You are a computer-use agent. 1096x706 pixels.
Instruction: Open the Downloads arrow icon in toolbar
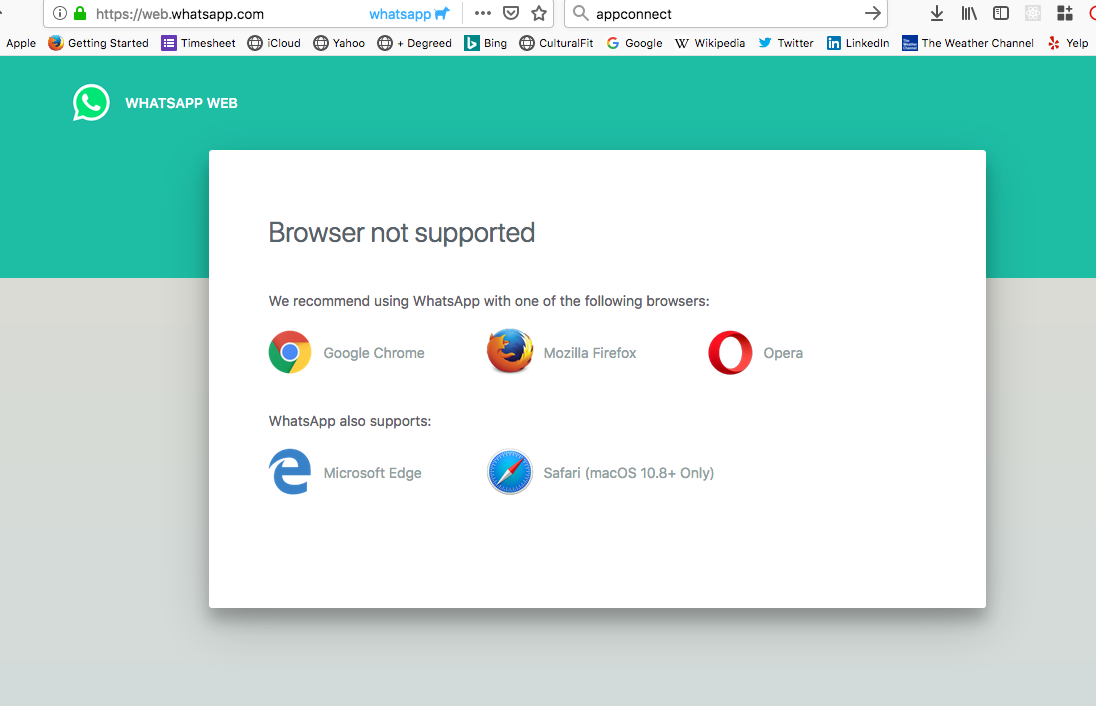(937, 14)
